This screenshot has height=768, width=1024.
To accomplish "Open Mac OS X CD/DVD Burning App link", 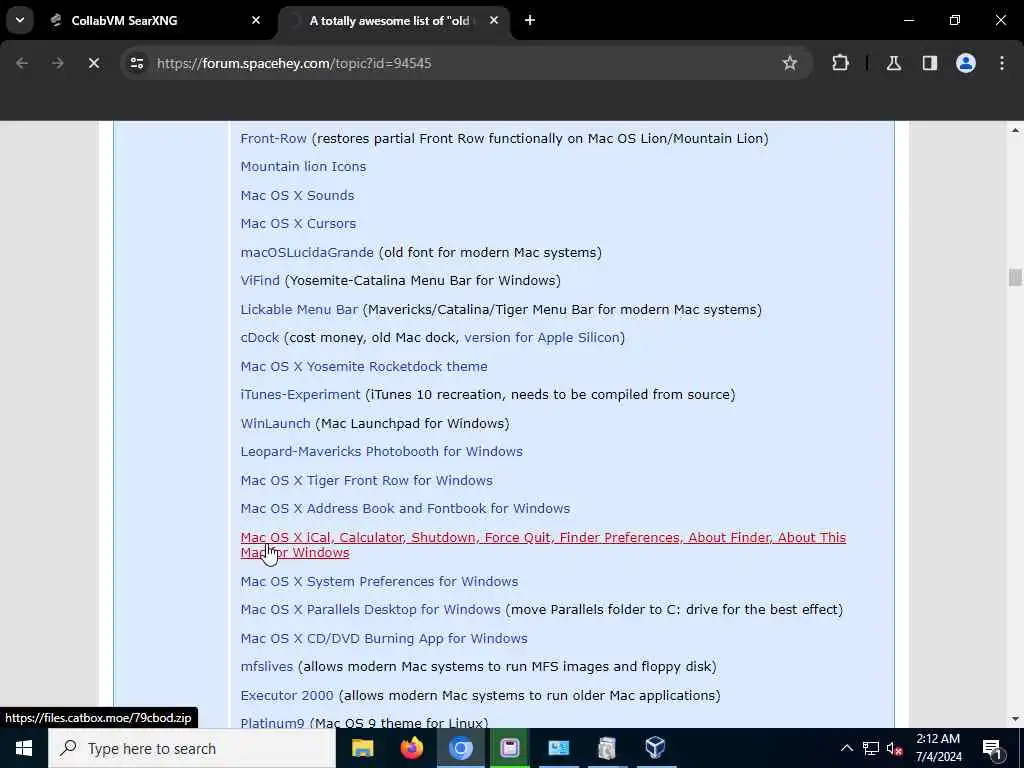I will click(384, 639).
